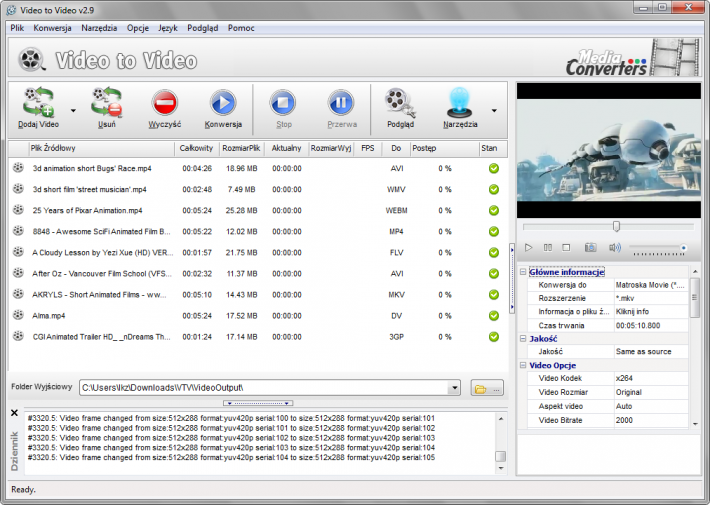
Task: Click the log panel collapse handle
Action: point(258,403)
